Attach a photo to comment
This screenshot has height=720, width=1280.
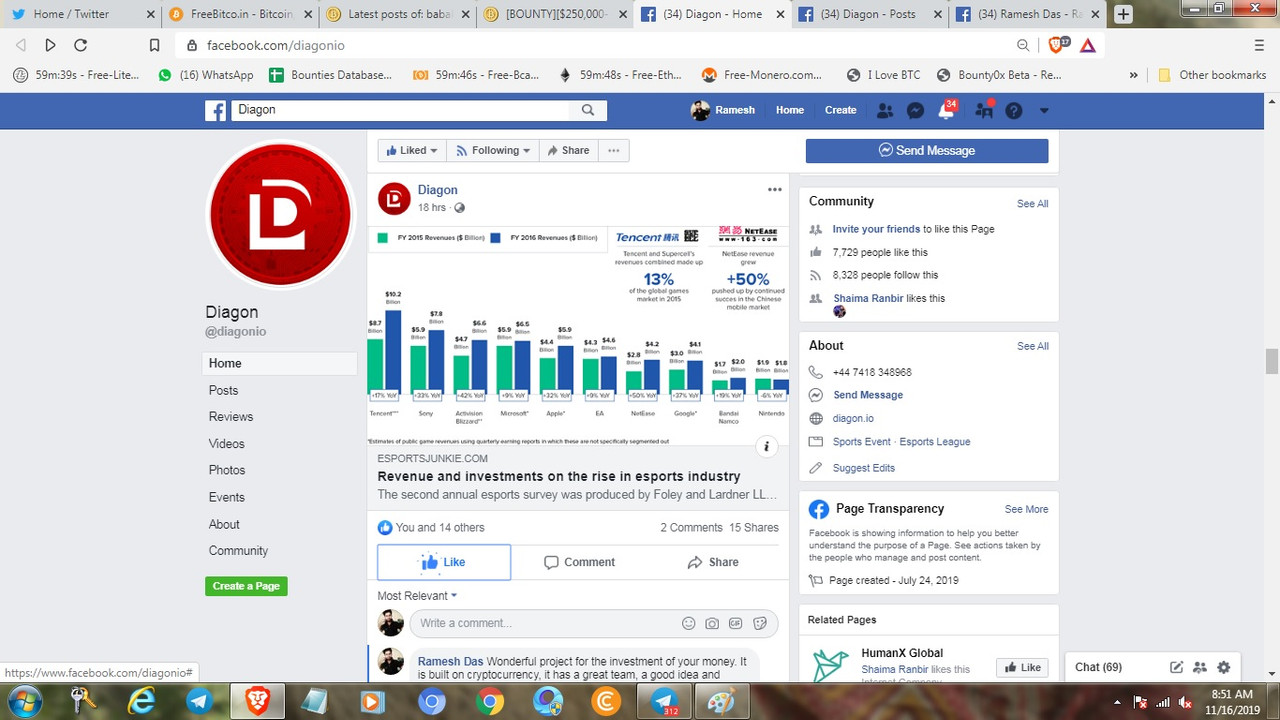[x=712, y=623]
